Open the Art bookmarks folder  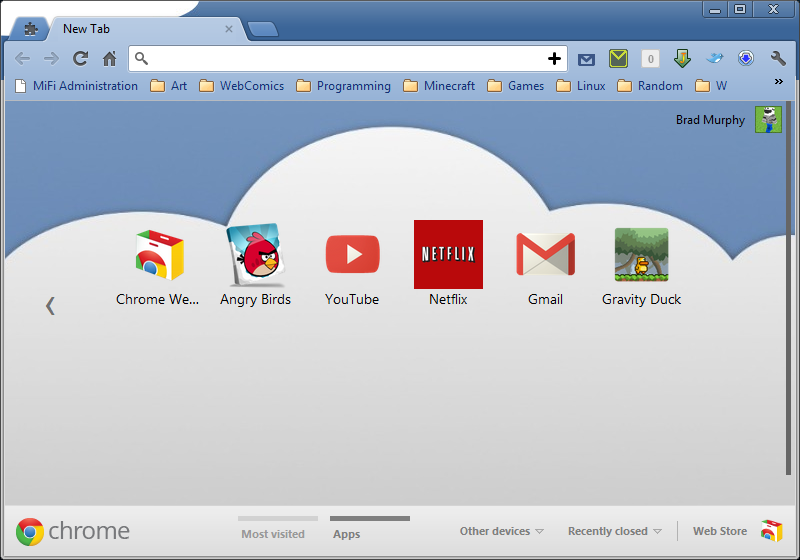(169, 86)
